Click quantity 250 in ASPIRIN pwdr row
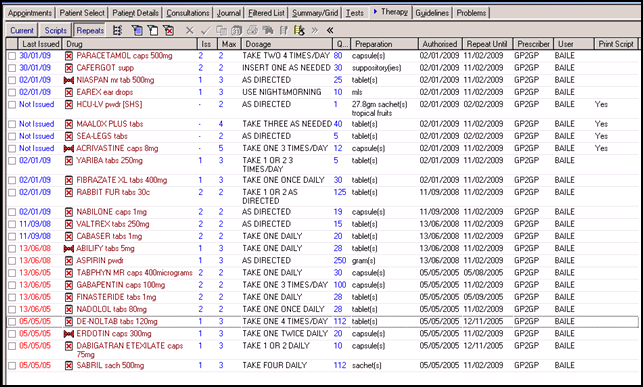This screenshot has width=643, height=387. pos(340,261)
